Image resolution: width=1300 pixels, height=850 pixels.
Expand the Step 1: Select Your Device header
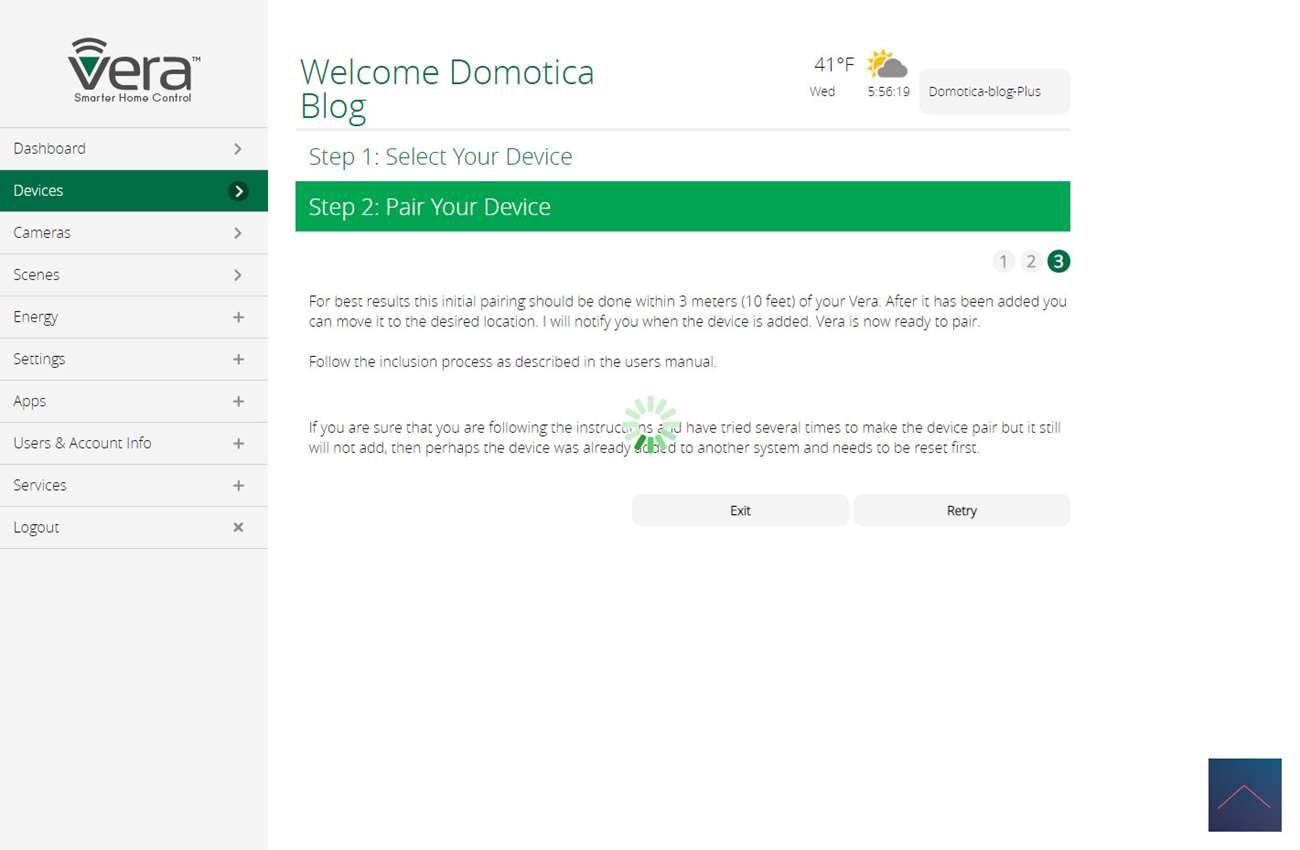coord(440,157)
